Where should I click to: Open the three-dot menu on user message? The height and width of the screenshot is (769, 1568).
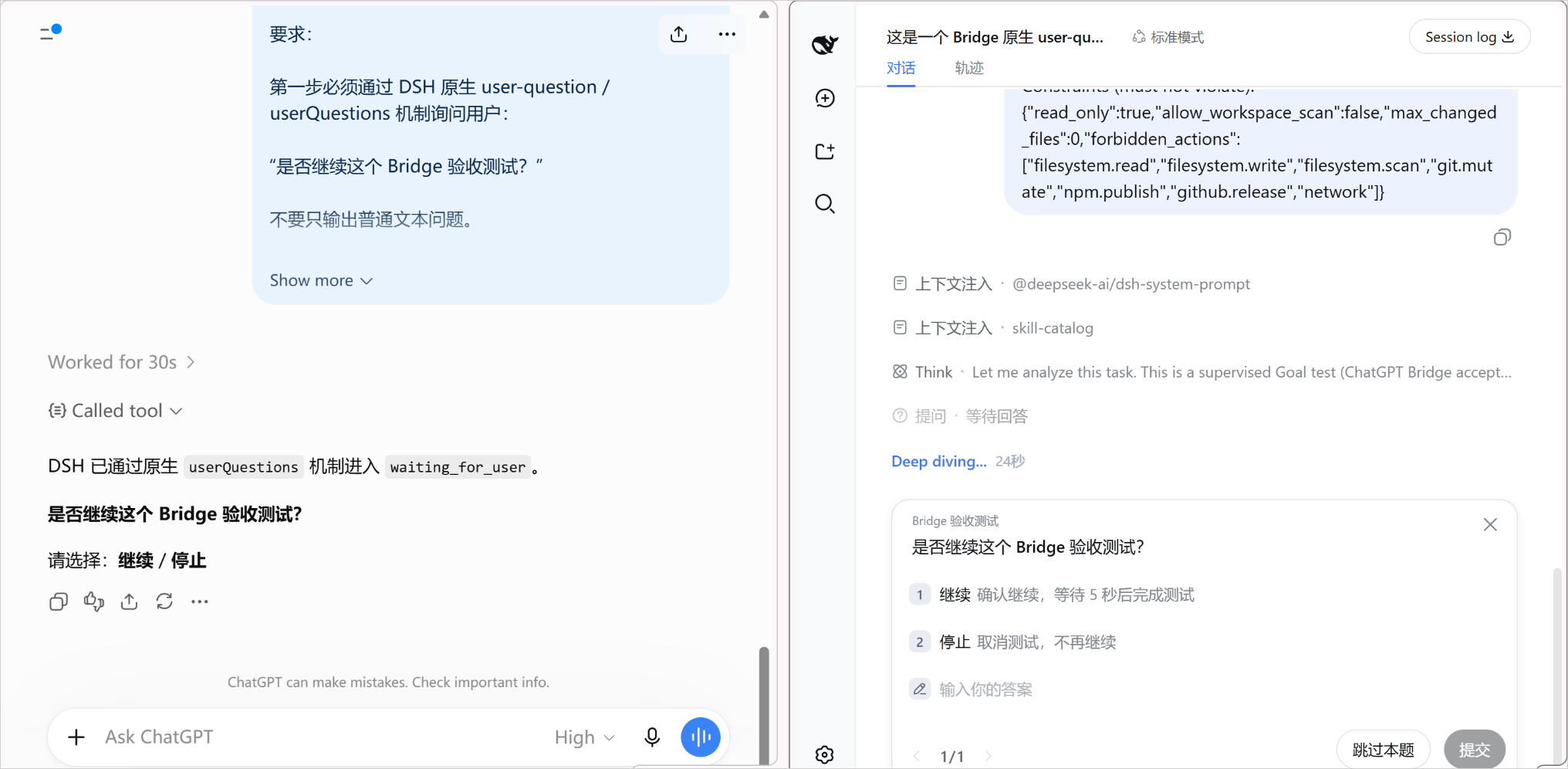point(727,35)
